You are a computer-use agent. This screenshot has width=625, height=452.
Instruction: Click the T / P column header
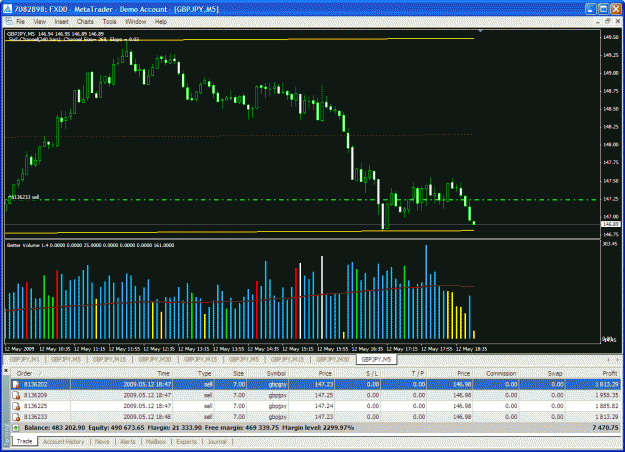coord(403,373)
